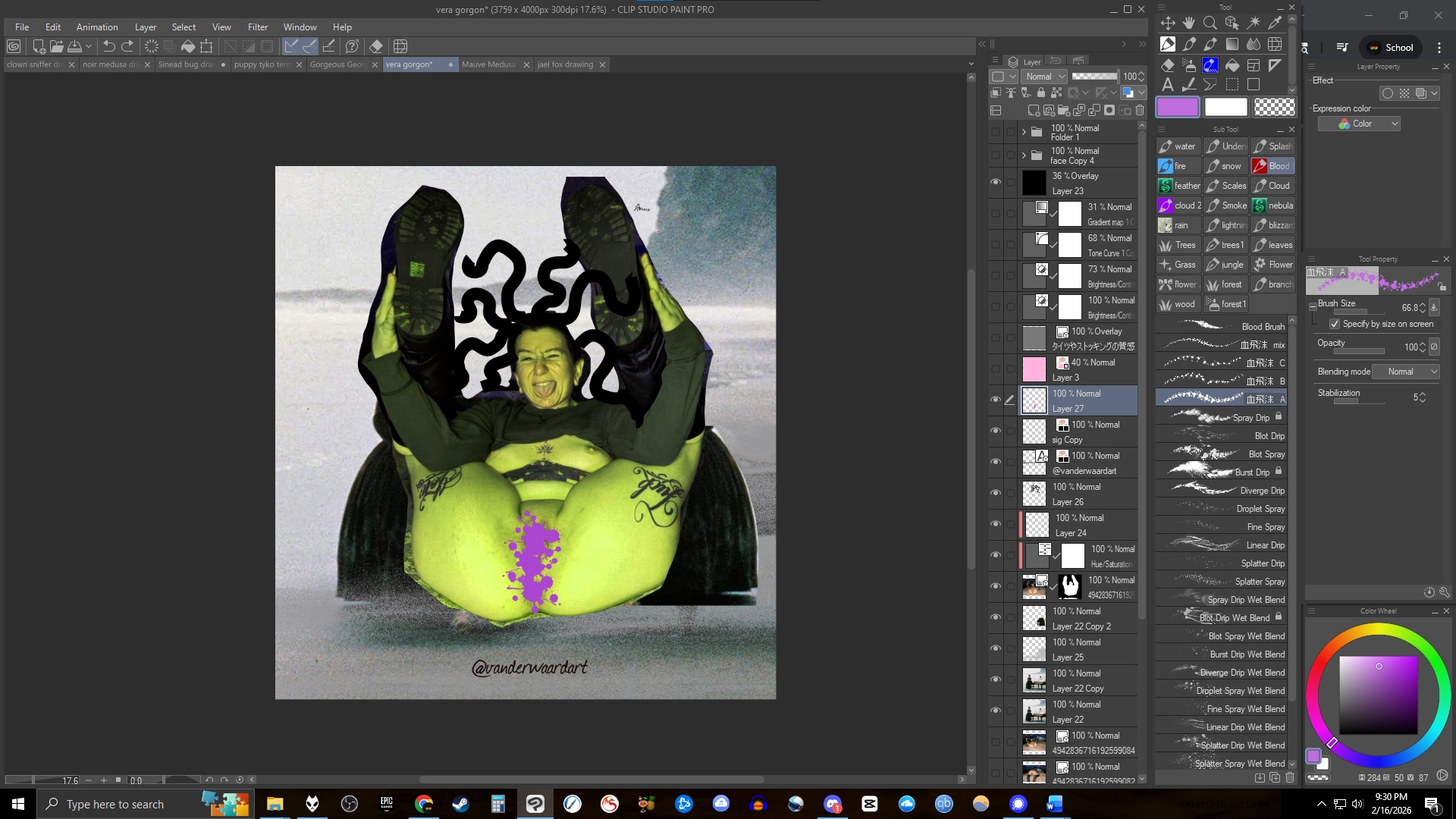Select the Eyedropper tool

(1275, 23)
